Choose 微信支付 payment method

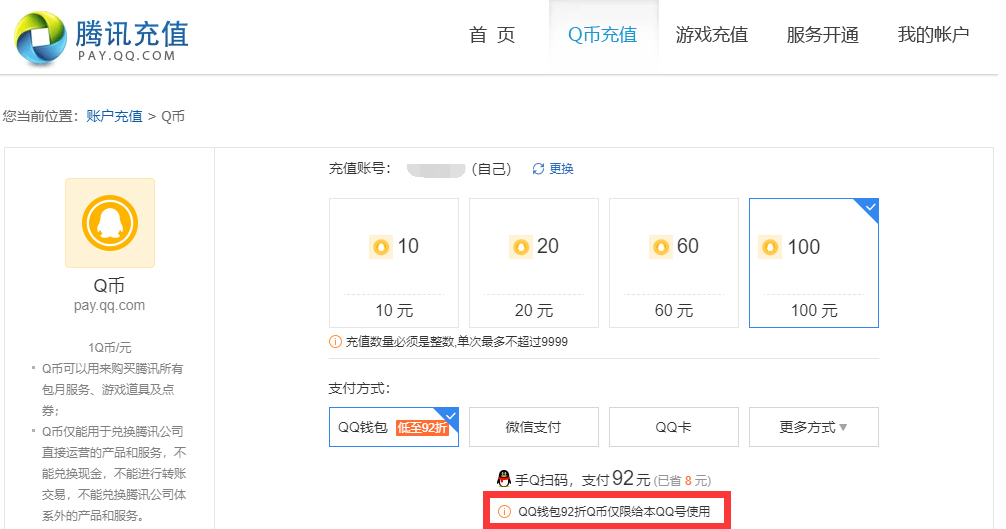click(534, 427)
